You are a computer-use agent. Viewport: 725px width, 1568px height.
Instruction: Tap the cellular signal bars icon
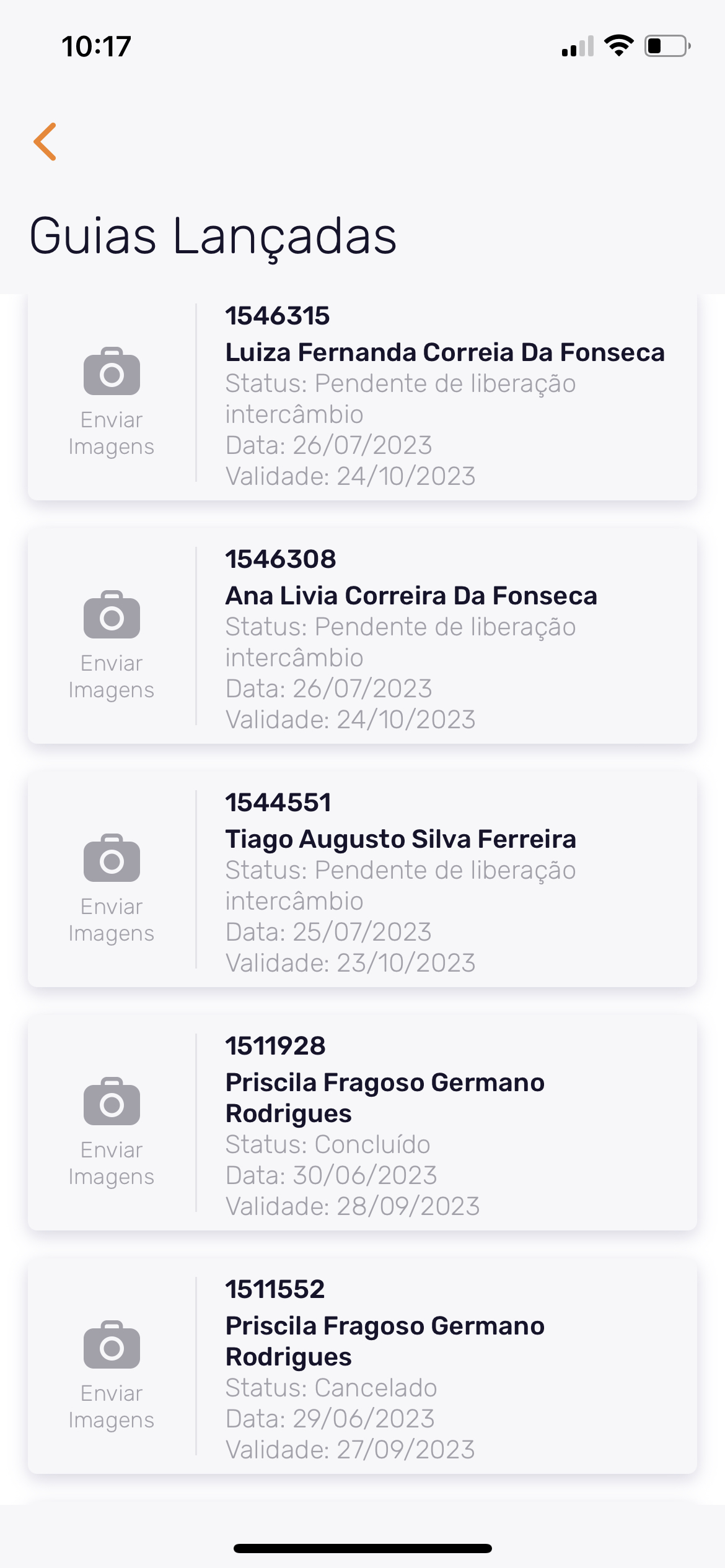[x=578, y=46]
